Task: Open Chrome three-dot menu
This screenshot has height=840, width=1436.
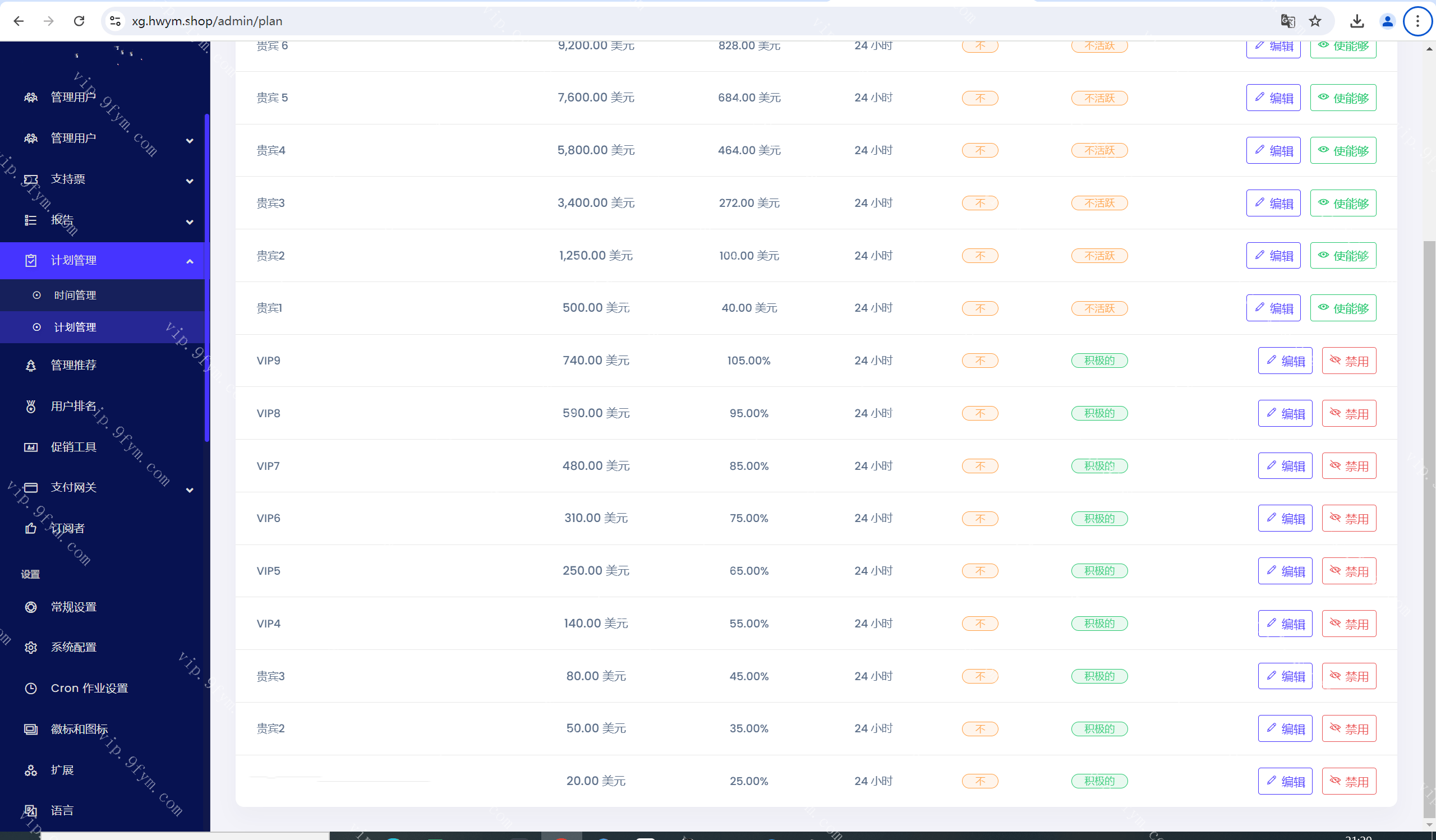Action: (x=1417, y=21)
